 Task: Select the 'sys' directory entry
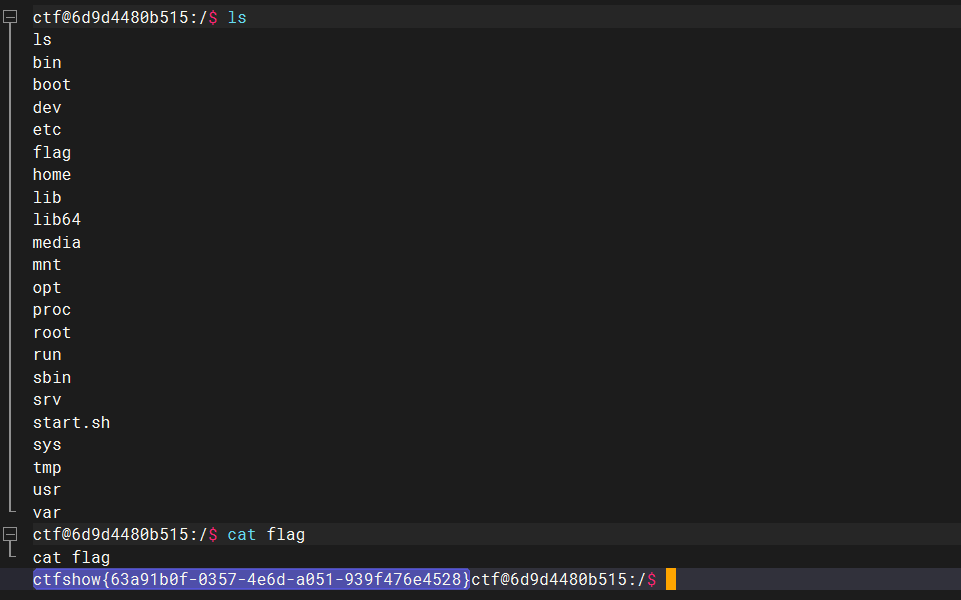pyautogui.click(x=47, y=445)
